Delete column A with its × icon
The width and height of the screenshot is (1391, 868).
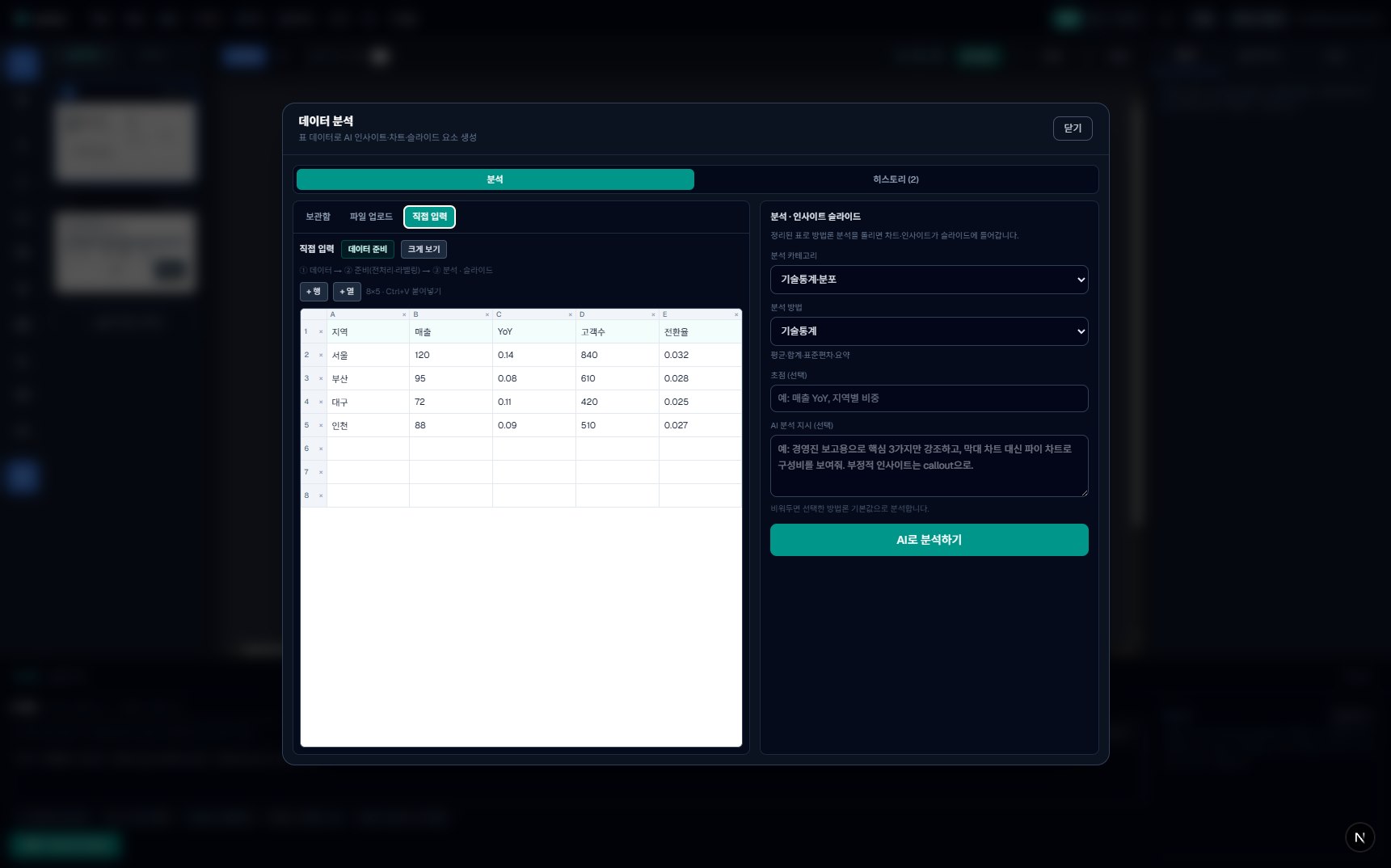tap(404, 314)
